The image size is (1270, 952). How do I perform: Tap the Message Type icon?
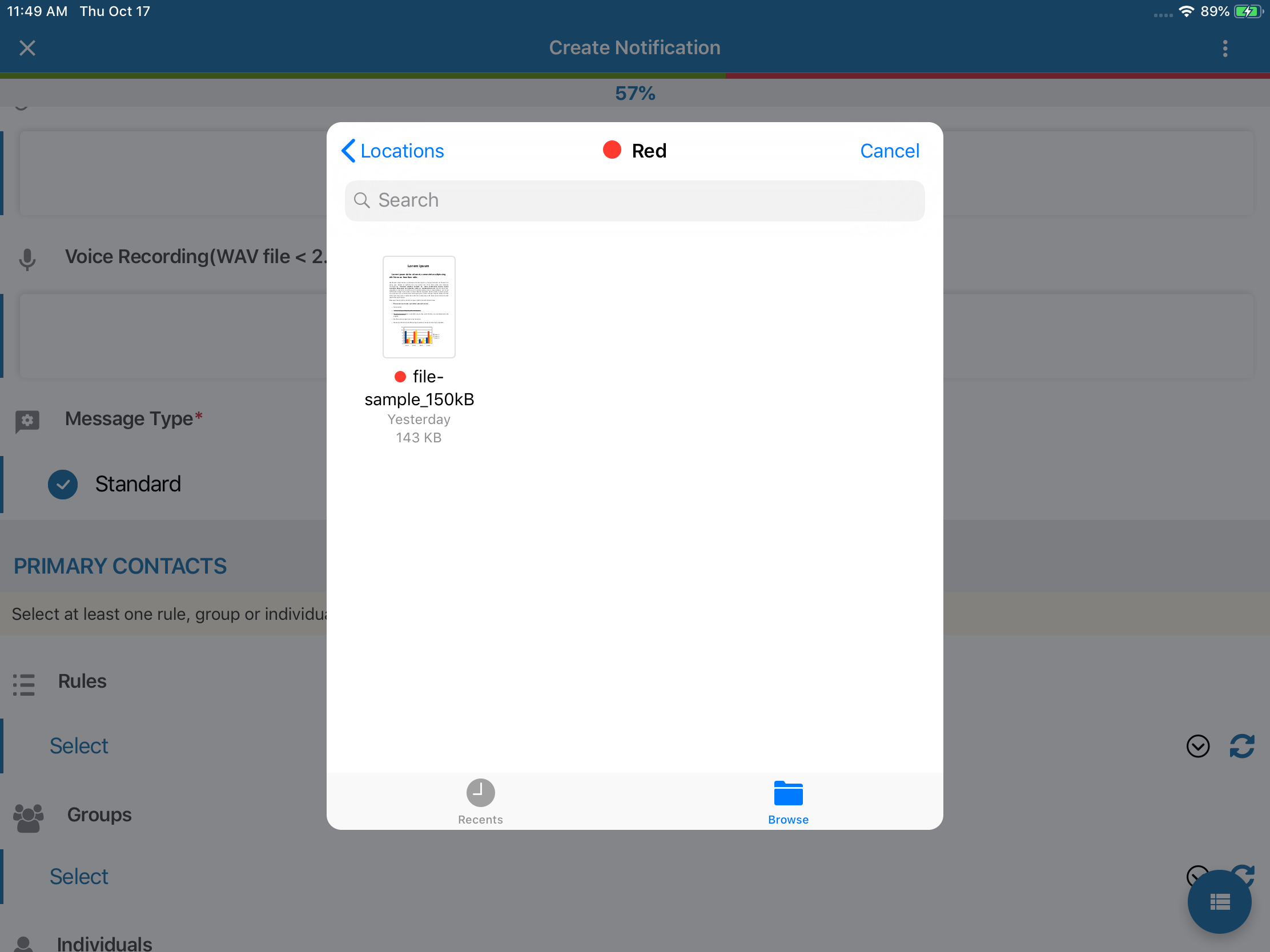click(x=27, y=422)
